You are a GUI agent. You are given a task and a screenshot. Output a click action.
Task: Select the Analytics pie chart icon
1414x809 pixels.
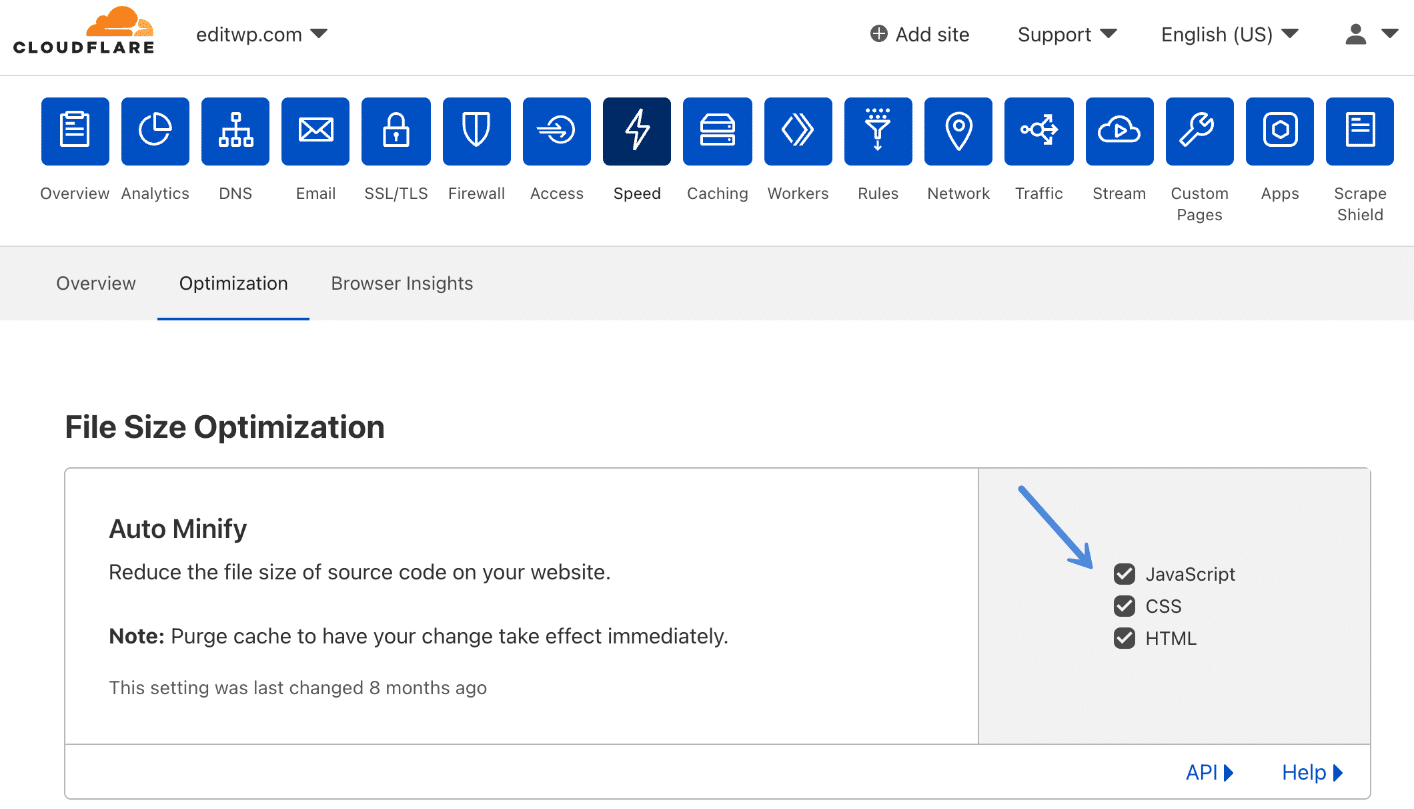[x=155, y=131]
